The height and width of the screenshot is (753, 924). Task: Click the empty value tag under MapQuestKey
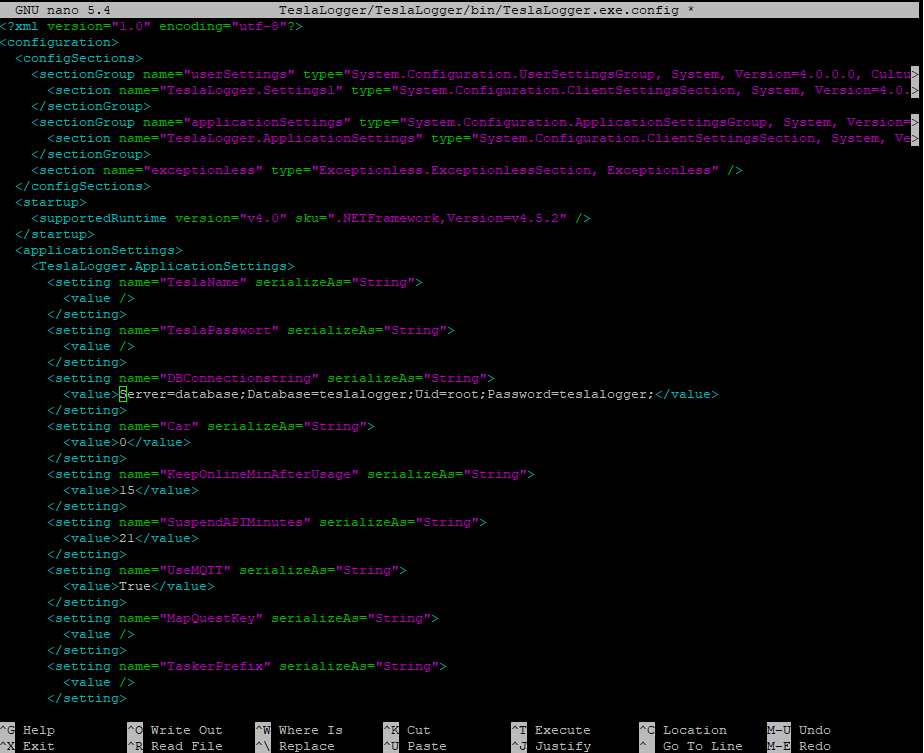(99, 635)
